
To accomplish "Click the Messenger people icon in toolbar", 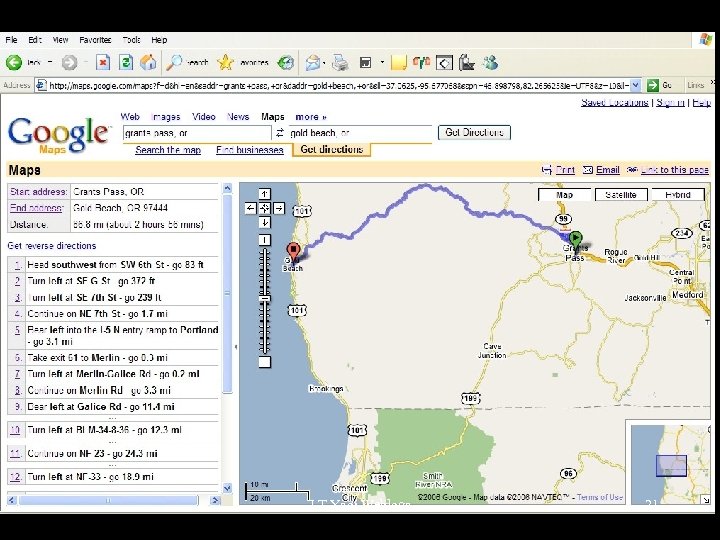I will pyautogui.click(x=490, y=62).
